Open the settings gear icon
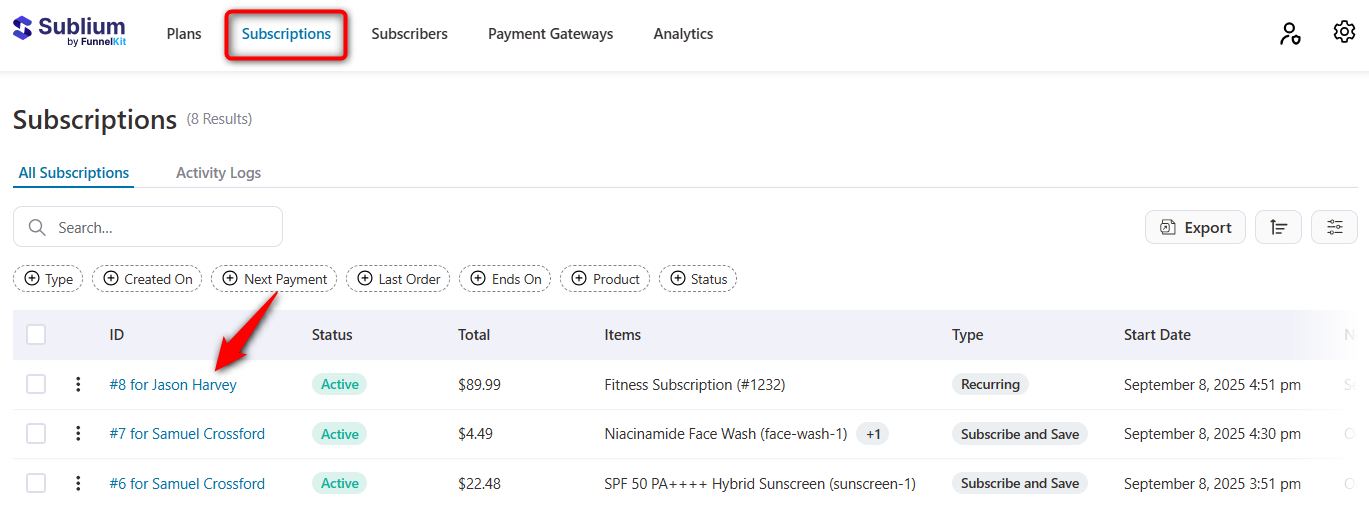 click(1344, 32)
